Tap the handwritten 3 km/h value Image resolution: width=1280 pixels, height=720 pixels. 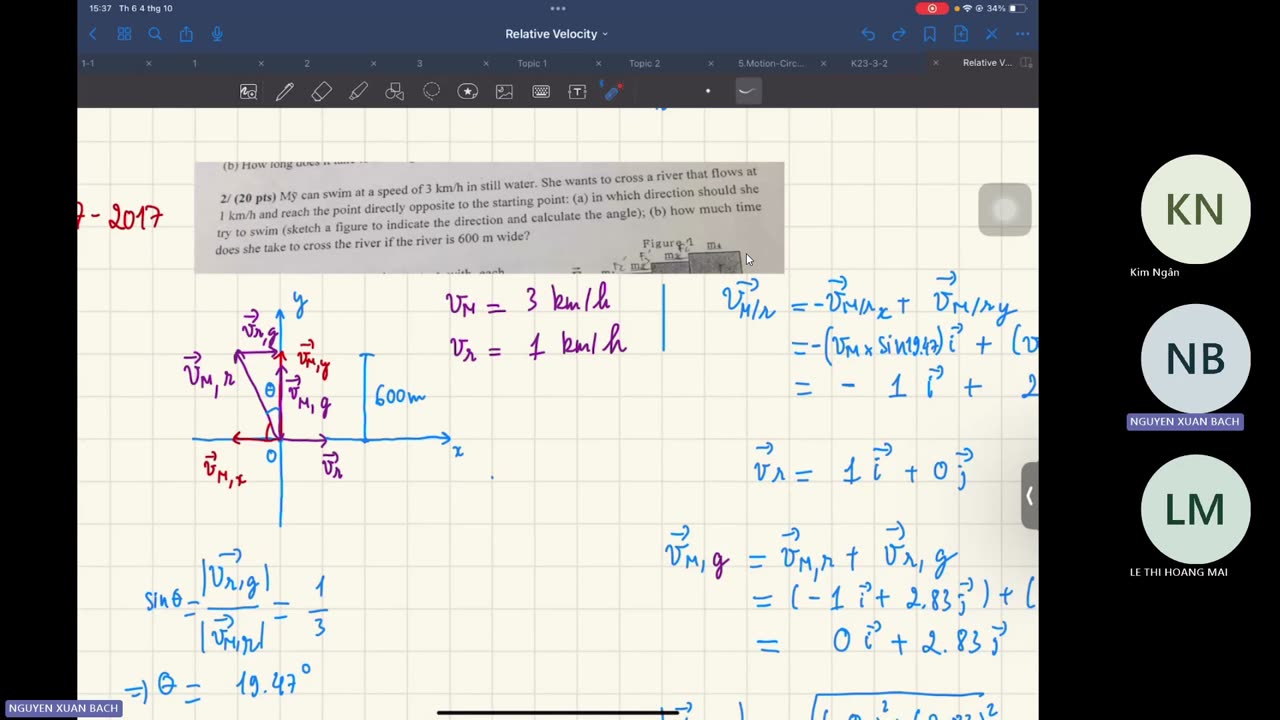click(x=568, y=300)
